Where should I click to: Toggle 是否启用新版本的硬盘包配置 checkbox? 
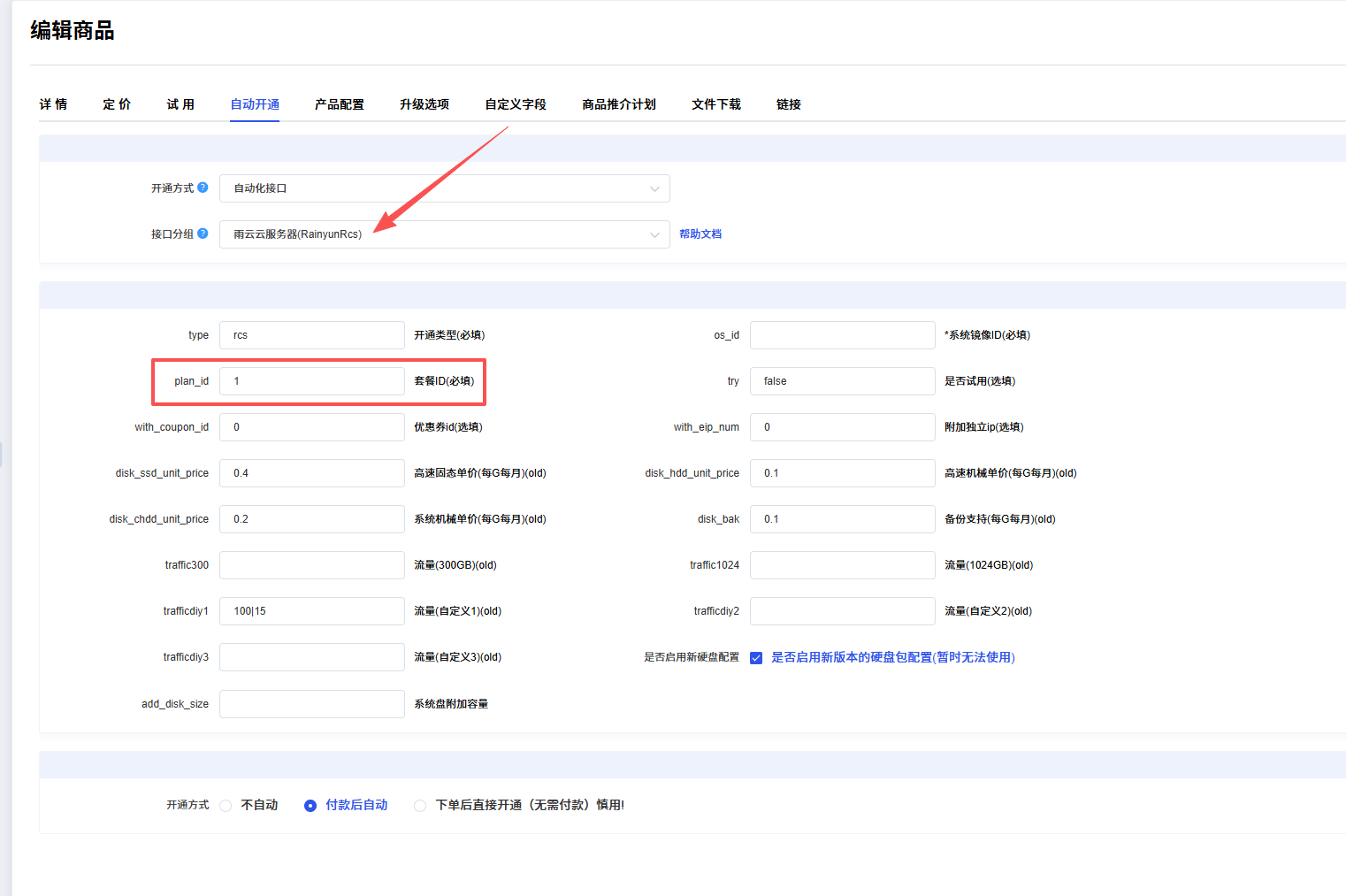[x=756, y=658]
